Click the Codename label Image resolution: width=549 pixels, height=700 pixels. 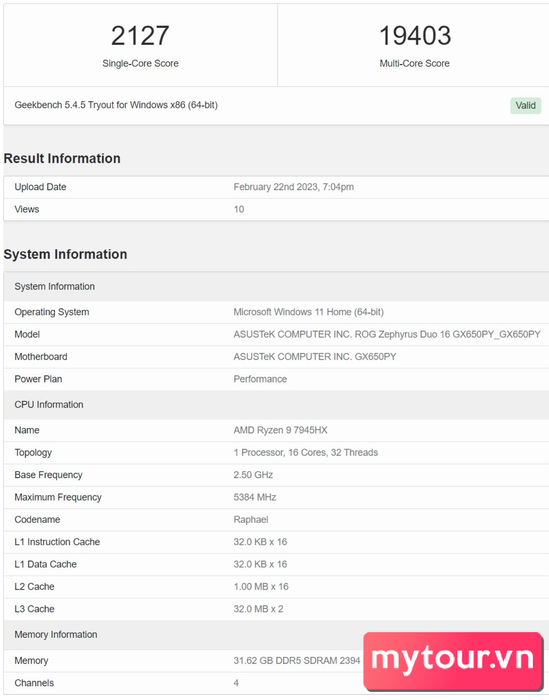[37, 520]
